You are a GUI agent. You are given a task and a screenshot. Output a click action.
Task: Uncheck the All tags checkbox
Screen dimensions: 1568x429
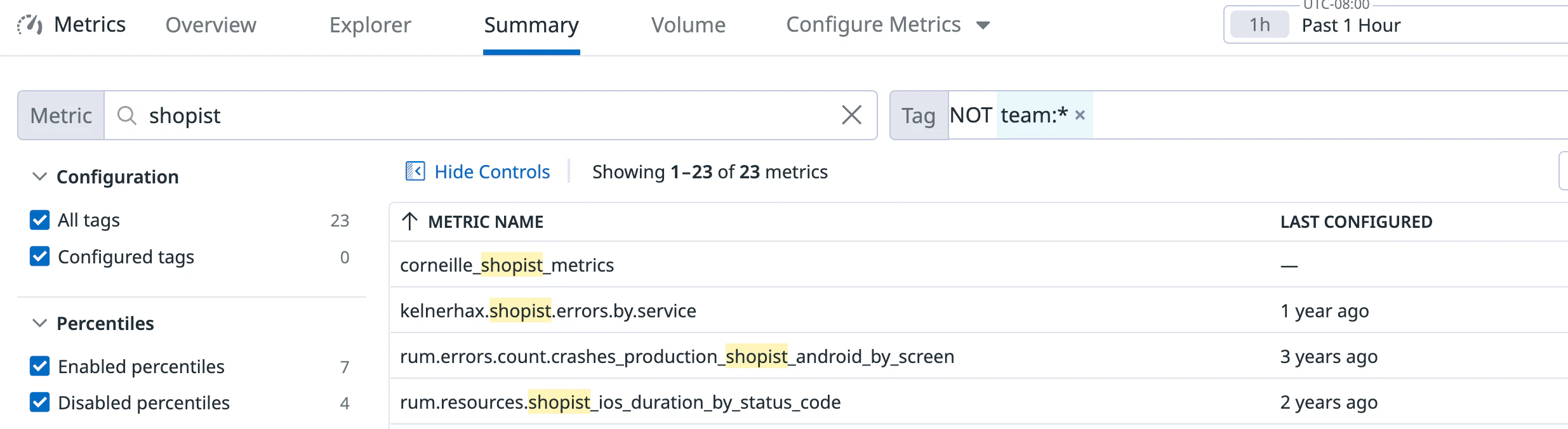pos(39,220)
